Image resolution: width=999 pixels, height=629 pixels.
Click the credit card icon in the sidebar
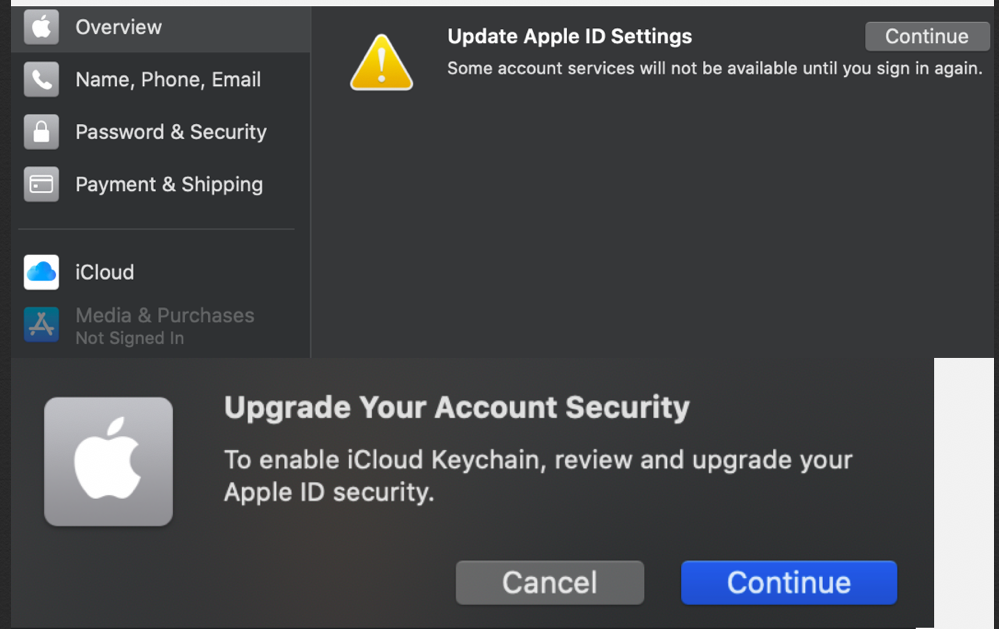[41, 184]
